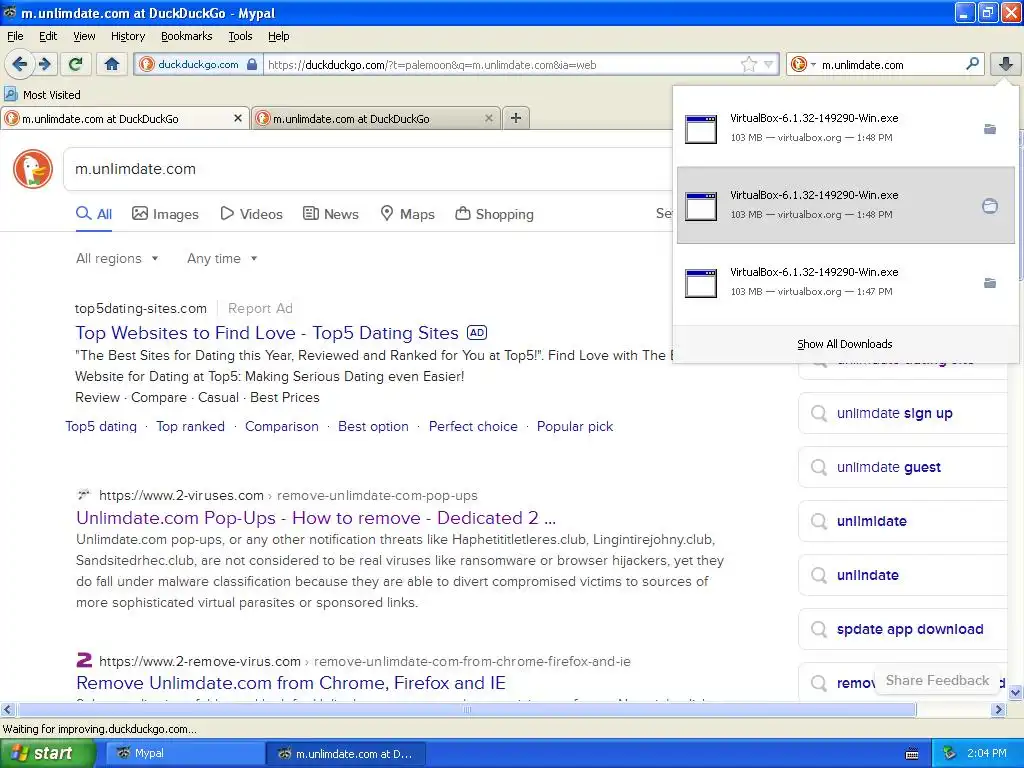Viewport: 1024px width, 768px height.
Task: Click the horizontal scrollbar right arrow
Action: pyautogui.click(x=998, y=709)
